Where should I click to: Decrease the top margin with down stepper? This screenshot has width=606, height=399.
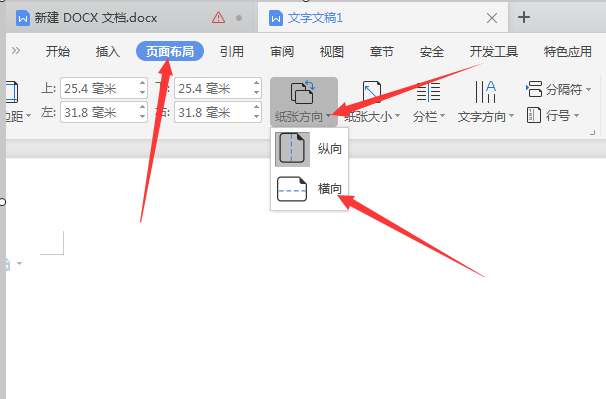point(143,93)
